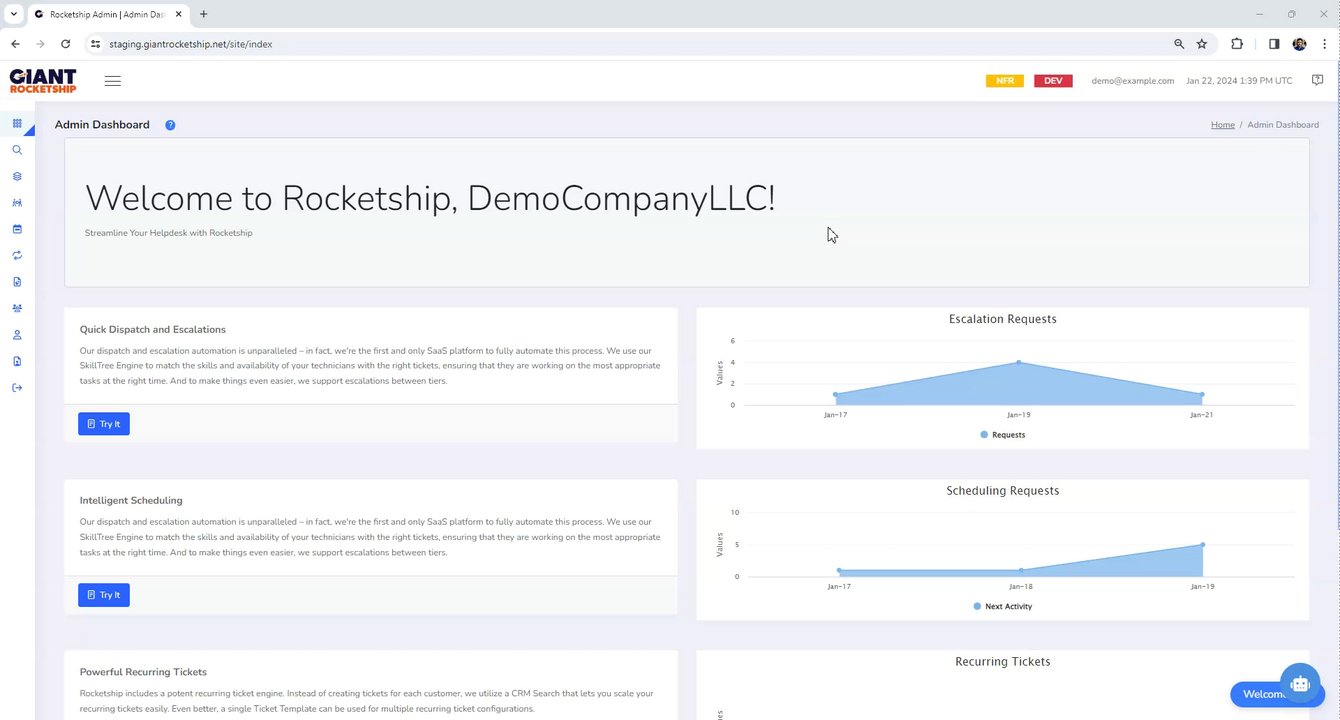Click the browser address bar
This screenshot has height=720, width=1340.
coord(600,44)
